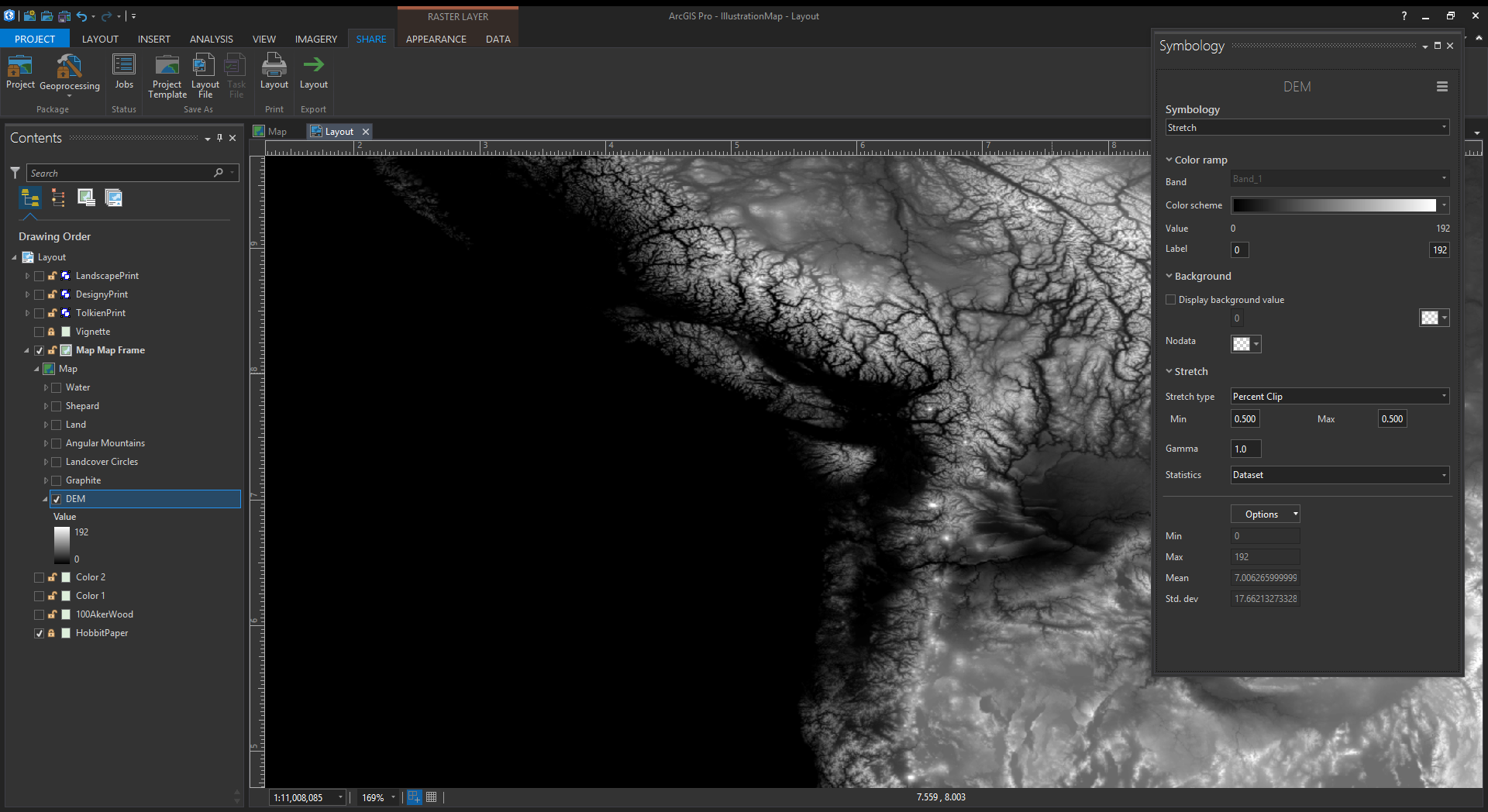1488x812 pixels.
Task: Click the Options button in Symbology
Action: tap(1265, 514)
